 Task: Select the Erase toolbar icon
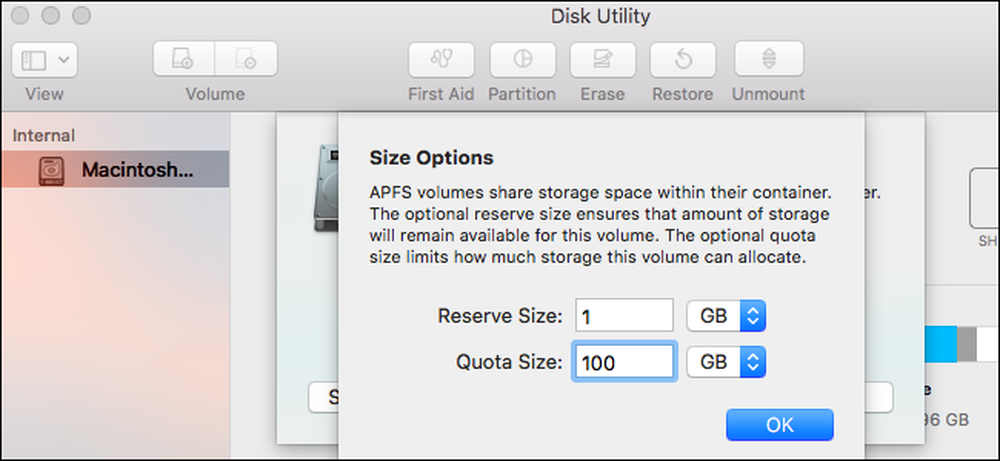(x=602, y=60)
